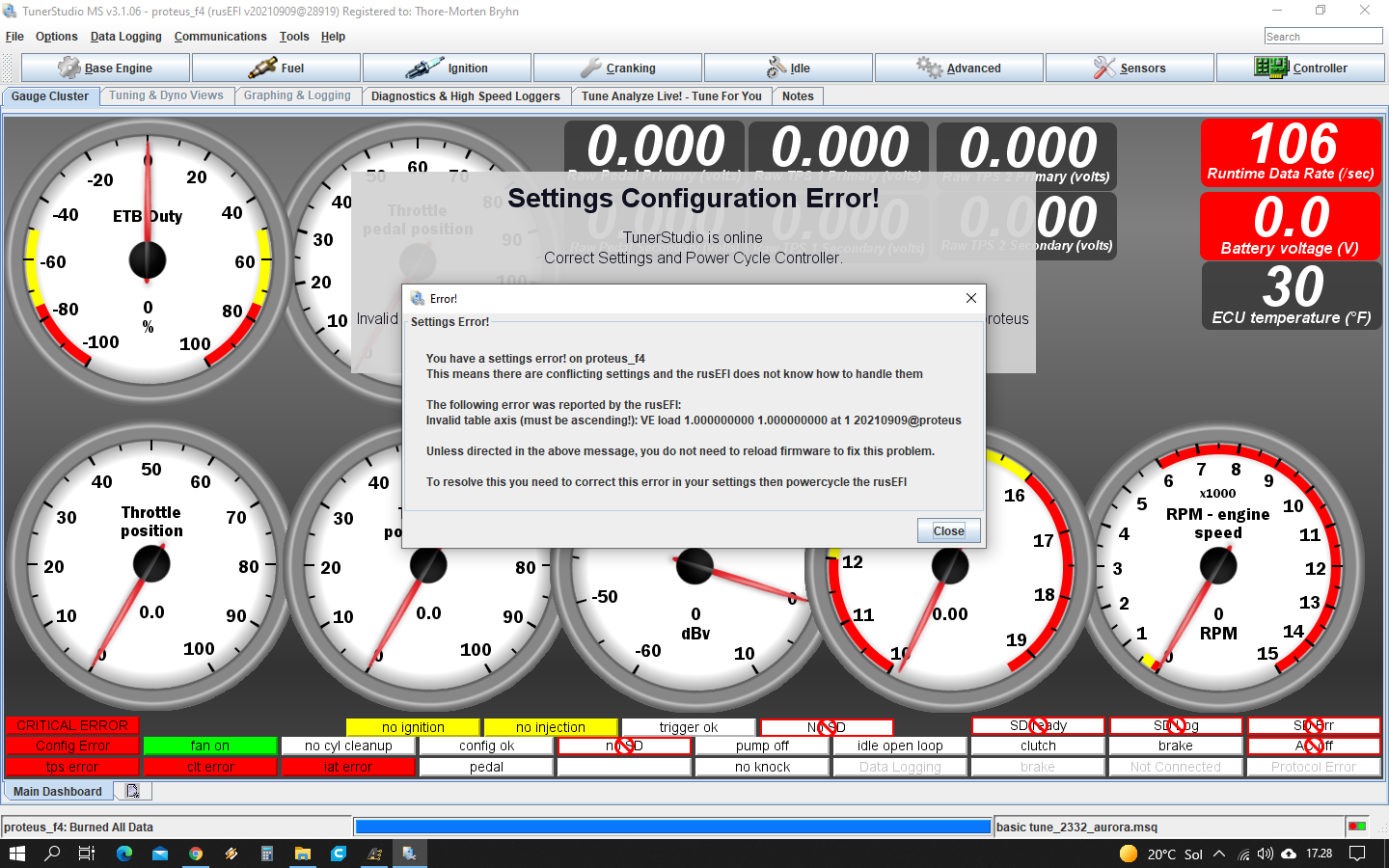Switch to Tuning & Dyno Views tab

coord(166,95)
